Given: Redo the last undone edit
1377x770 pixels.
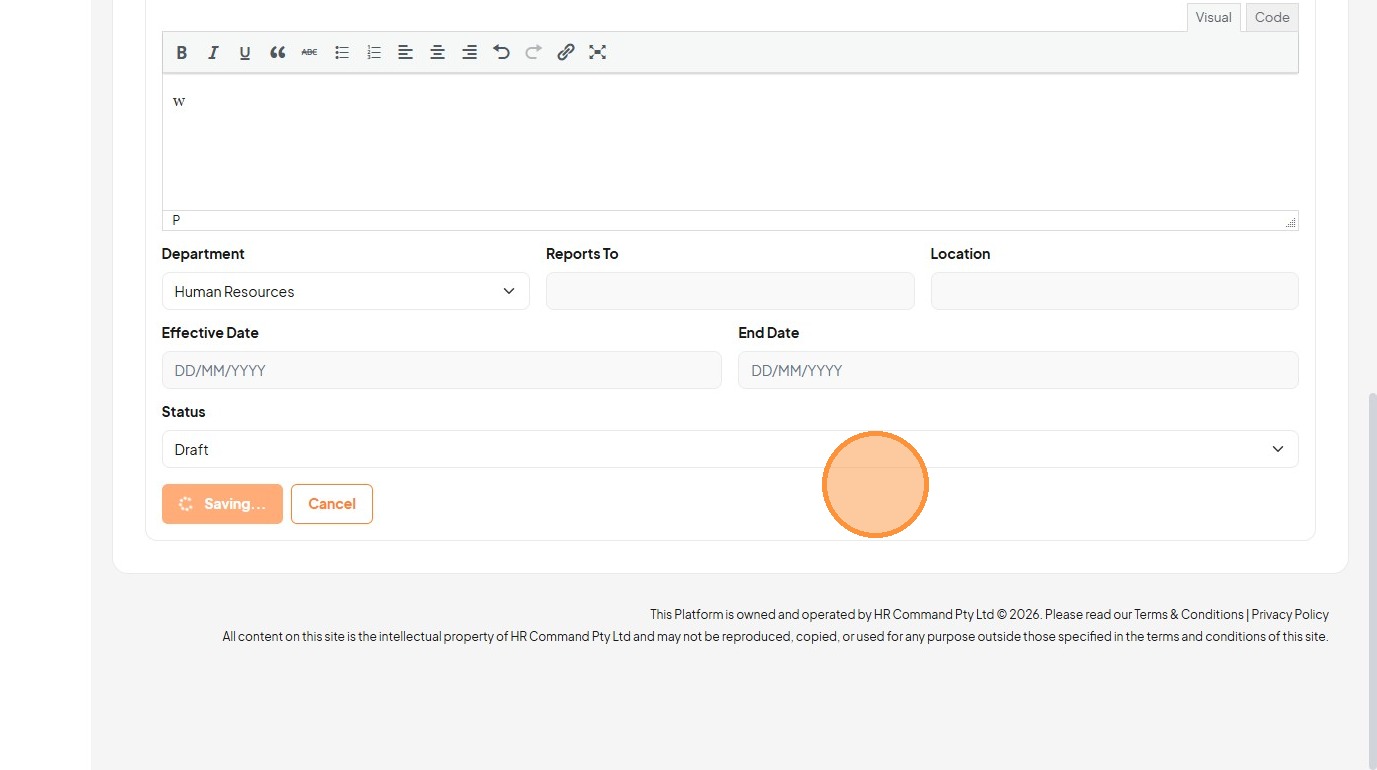Looking at the screenshot, I should (533, 53).
